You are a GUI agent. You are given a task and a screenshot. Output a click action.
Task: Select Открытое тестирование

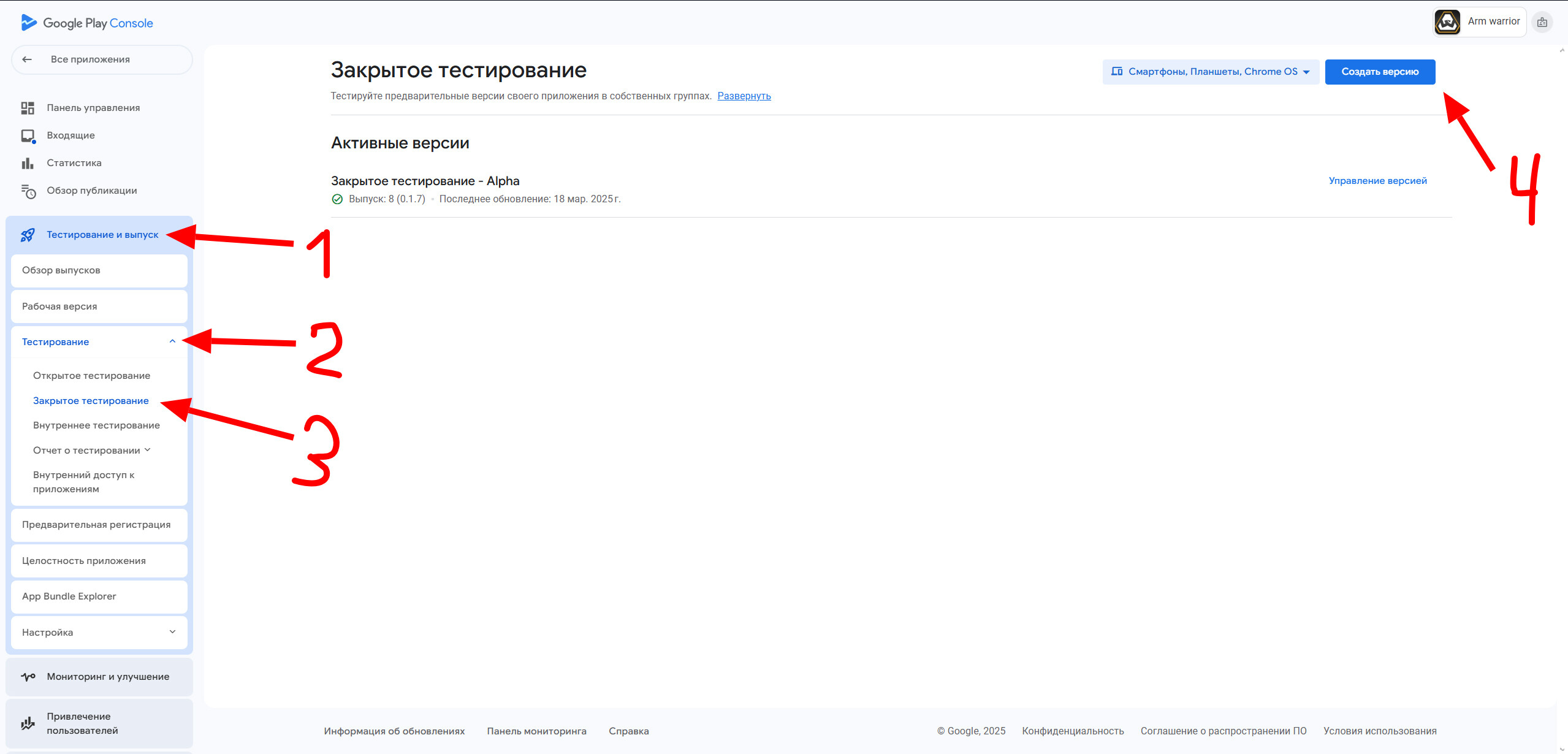tap(91, 376)
